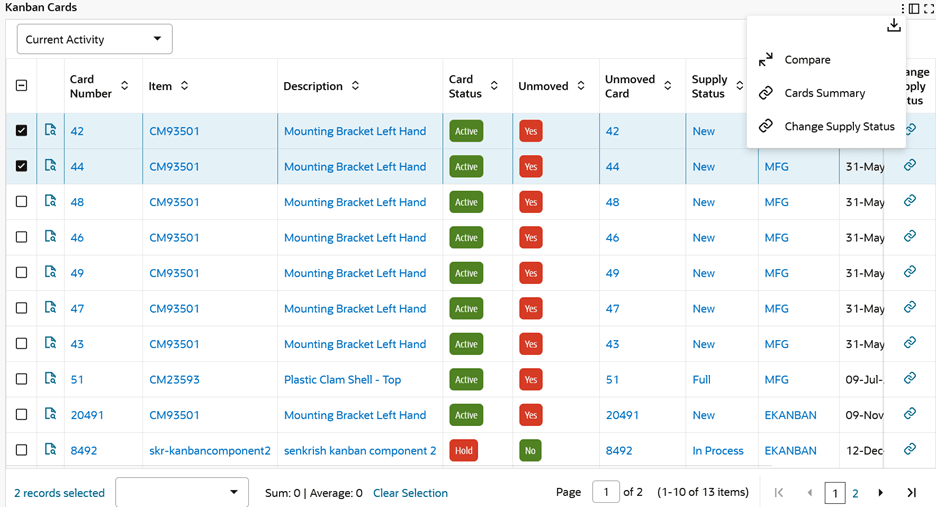The height and width of the screenshot is (507, 936).
Task: Check the checkbox for card 47
Action: click(21, 308)
